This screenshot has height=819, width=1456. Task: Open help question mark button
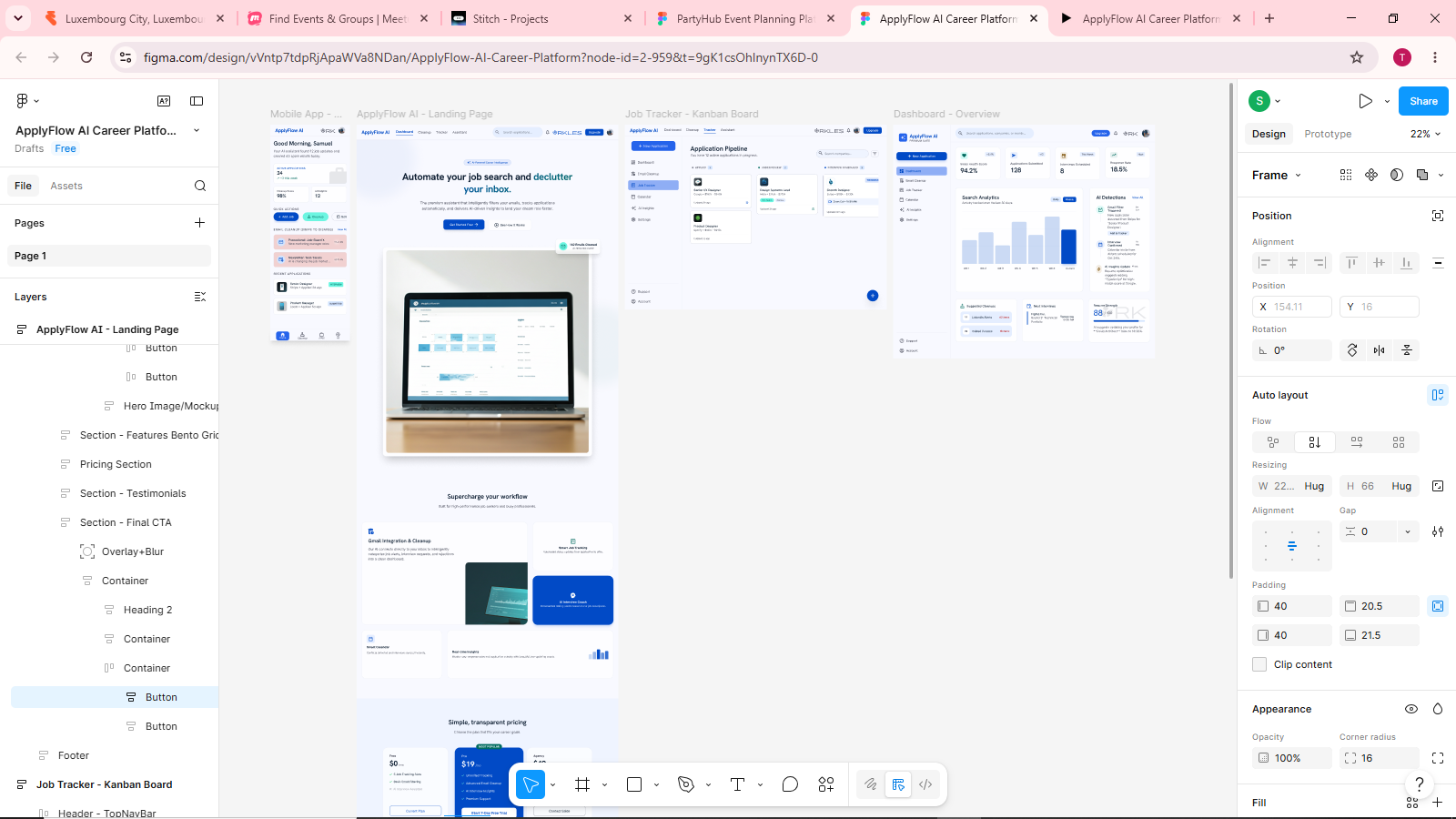[x=1419, y=784]
